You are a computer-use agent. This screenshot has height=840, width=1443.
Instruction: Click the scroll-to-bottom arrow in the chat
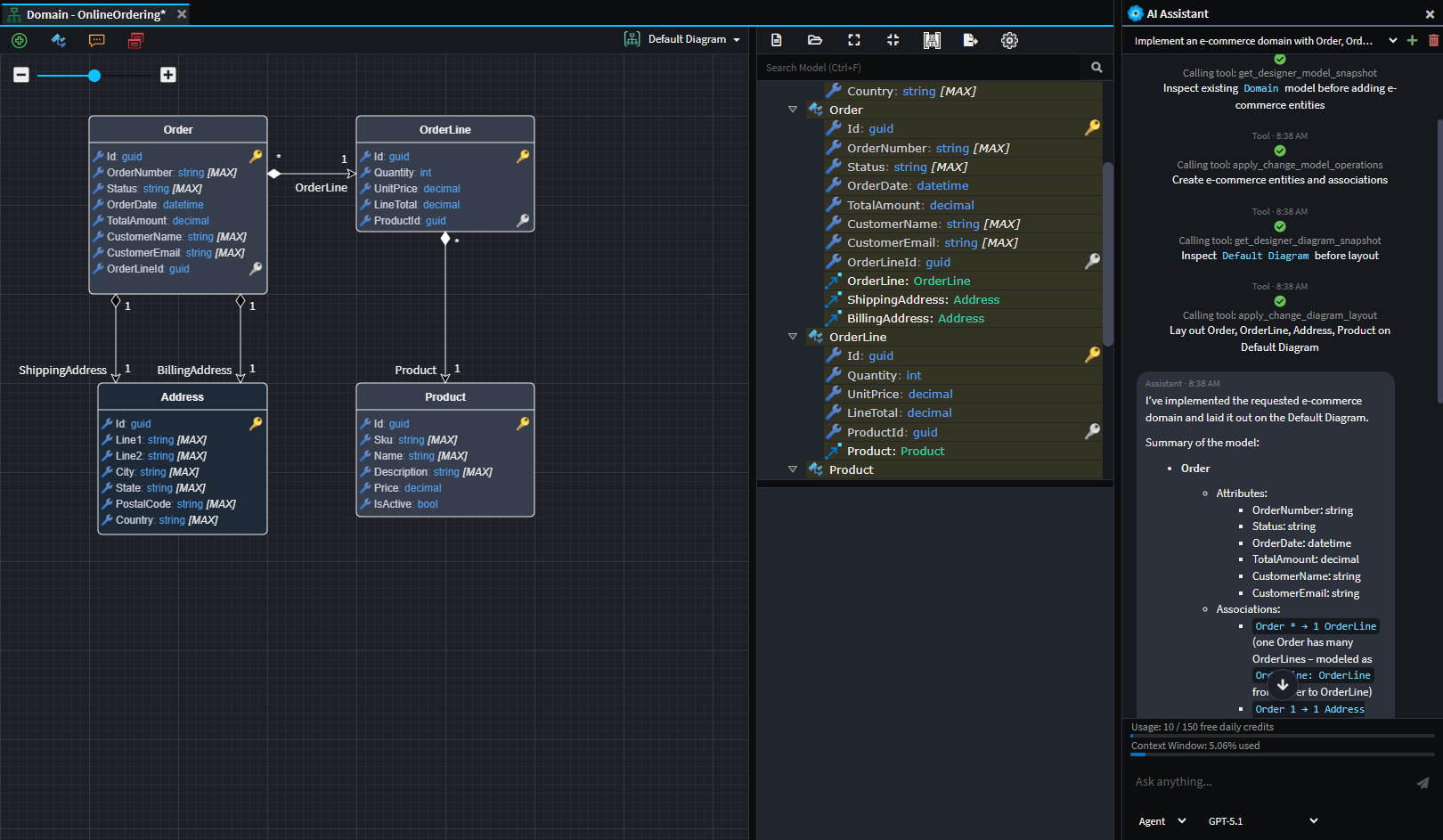pyautogui.click(x=1283, y=684)
